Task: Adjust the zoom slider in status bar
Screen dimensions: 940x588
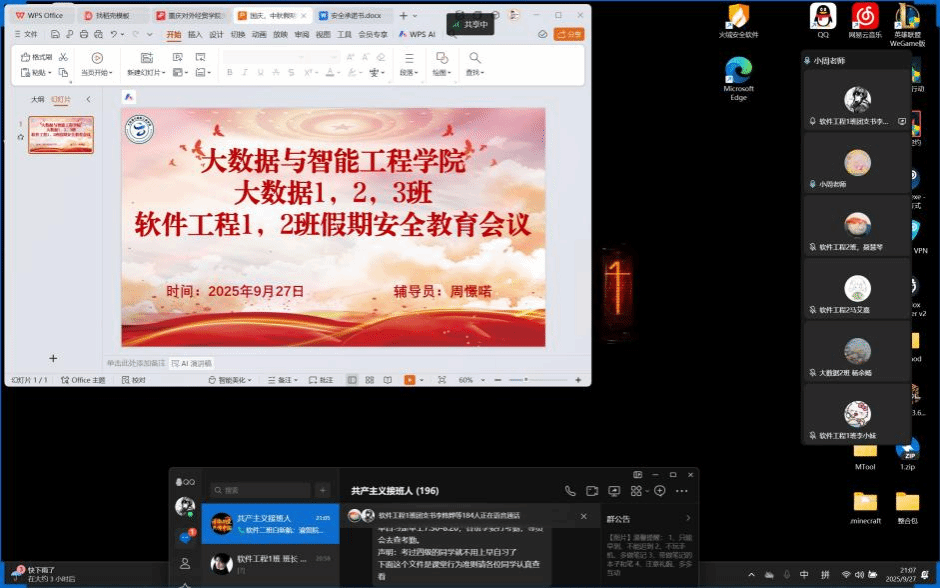Action: (x=520, y=380)
